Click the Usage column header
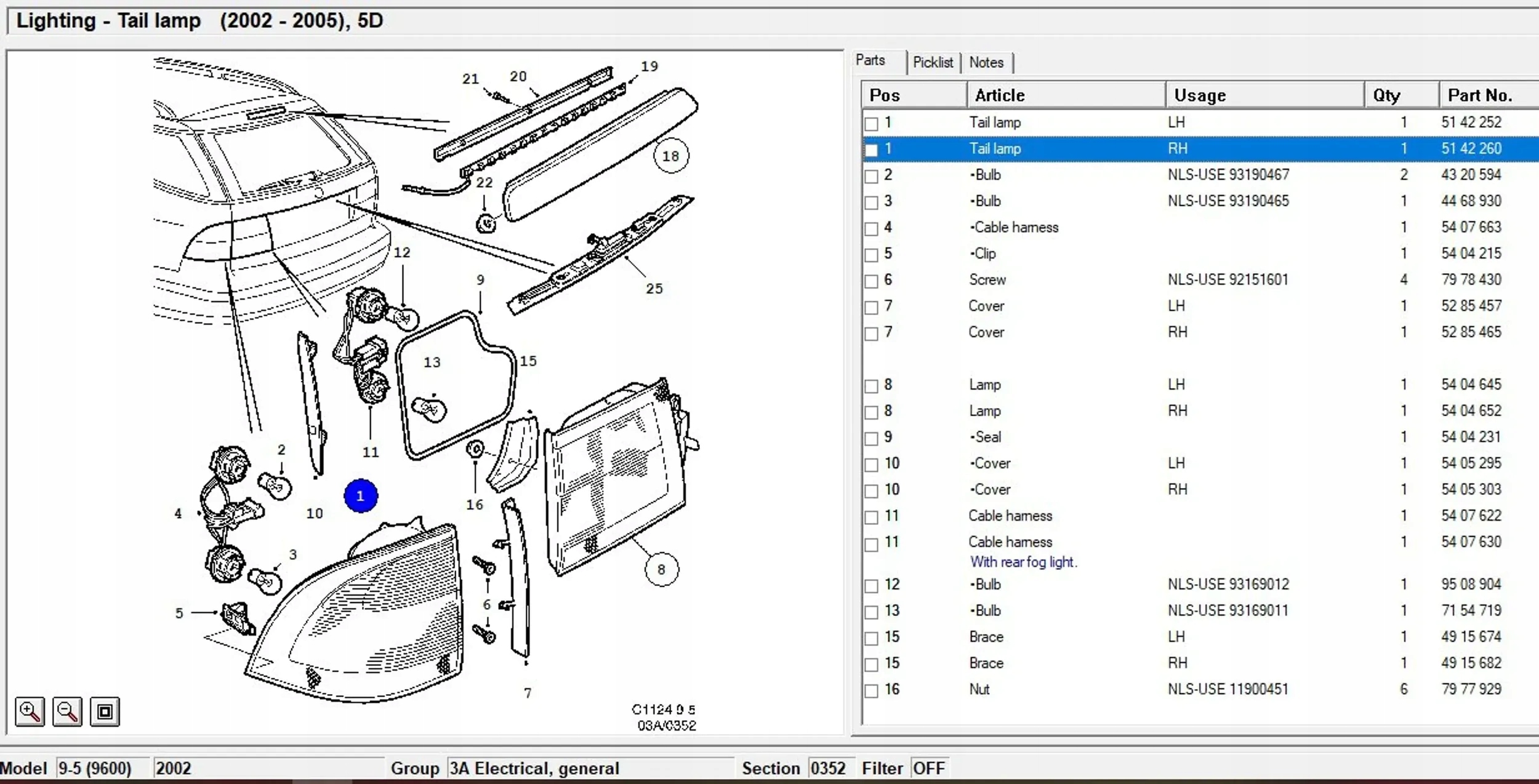1539x784 pixels. (x=1265, y=95)
